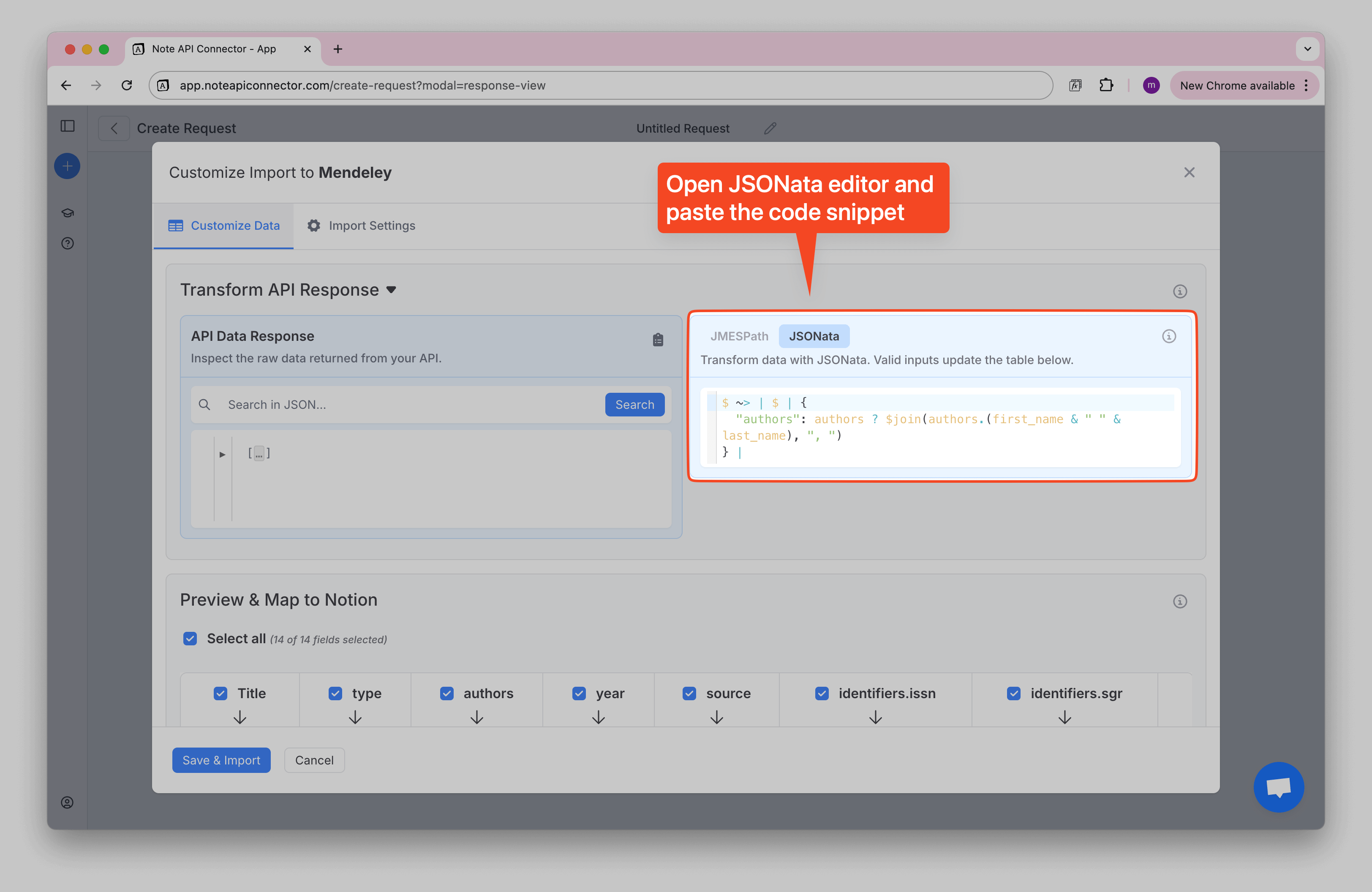Screen dimensions: 1372x892
Task: Click the mapping arrow under authors
Action: point(477,718)
